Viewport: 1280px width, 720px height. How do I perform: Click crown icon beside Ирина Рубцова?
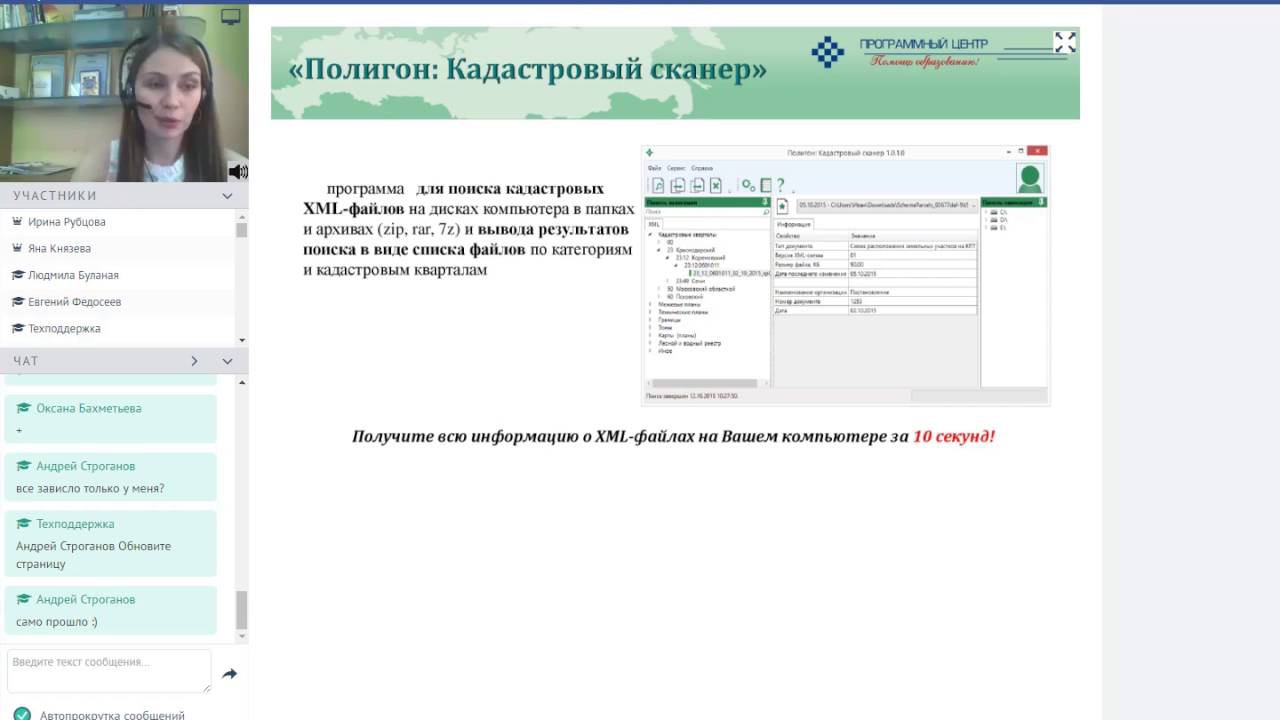click(17, 222)
